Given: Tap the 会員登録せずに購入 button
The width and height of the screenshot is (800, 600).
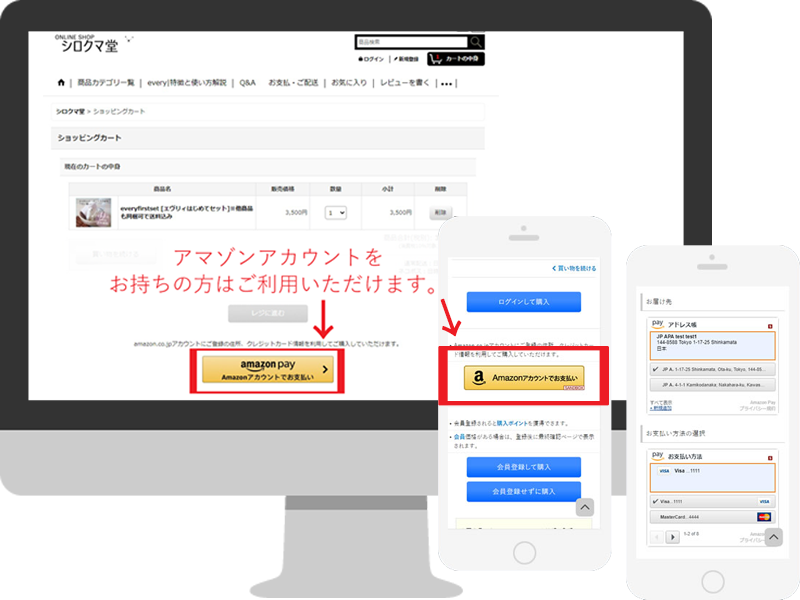Looking at the screenshot, I should [524, 491].
